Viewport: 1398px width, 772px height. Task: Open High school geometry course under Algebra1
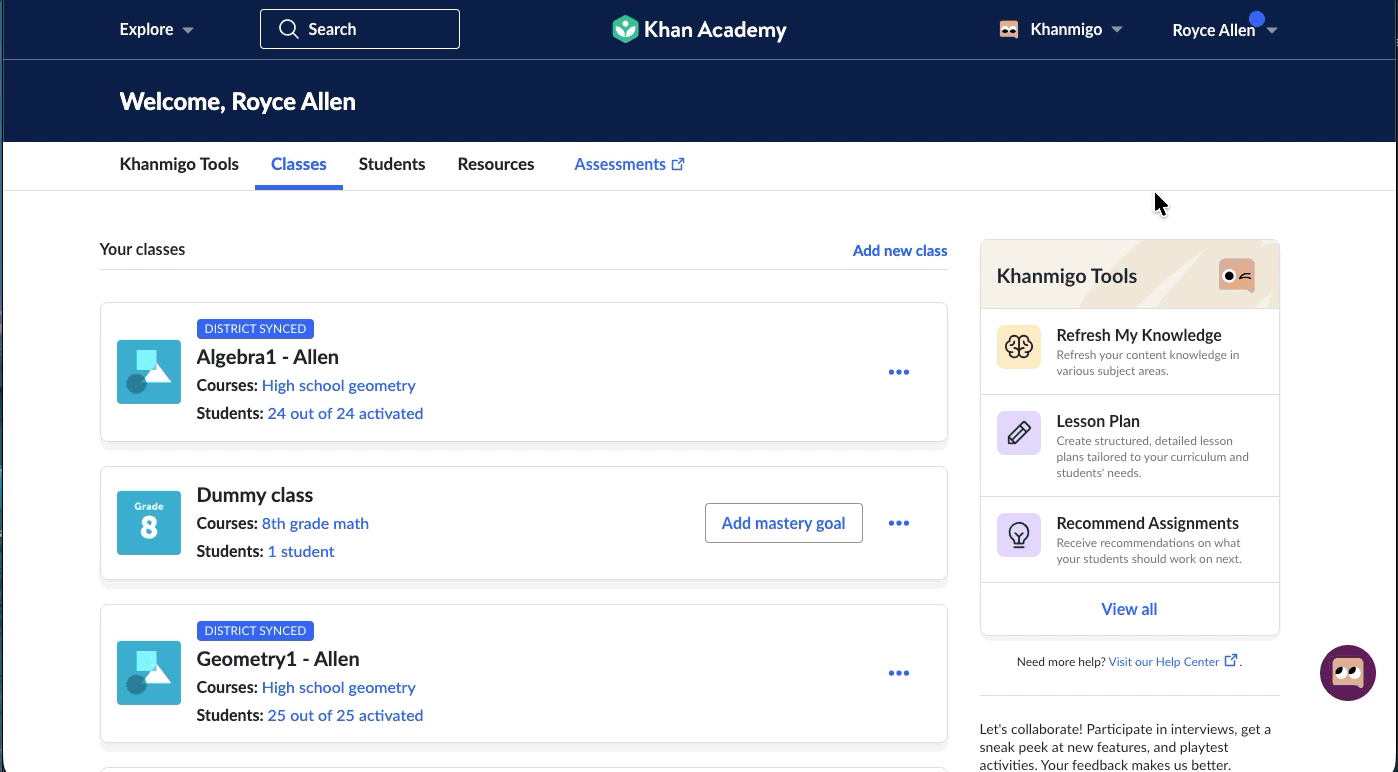click(x=339, y=385)
